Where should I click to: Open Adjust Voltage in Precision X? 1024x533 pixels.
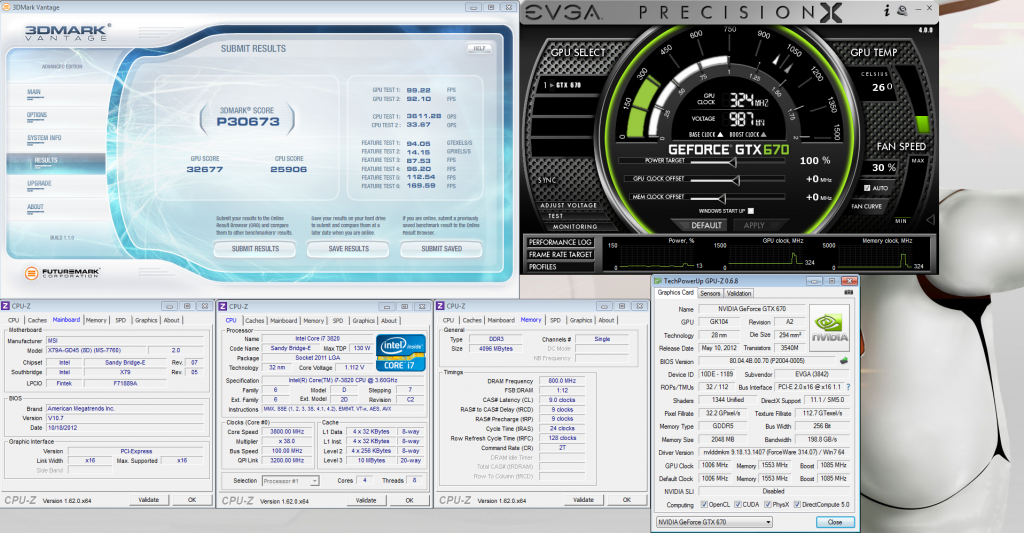pos(568,205)
